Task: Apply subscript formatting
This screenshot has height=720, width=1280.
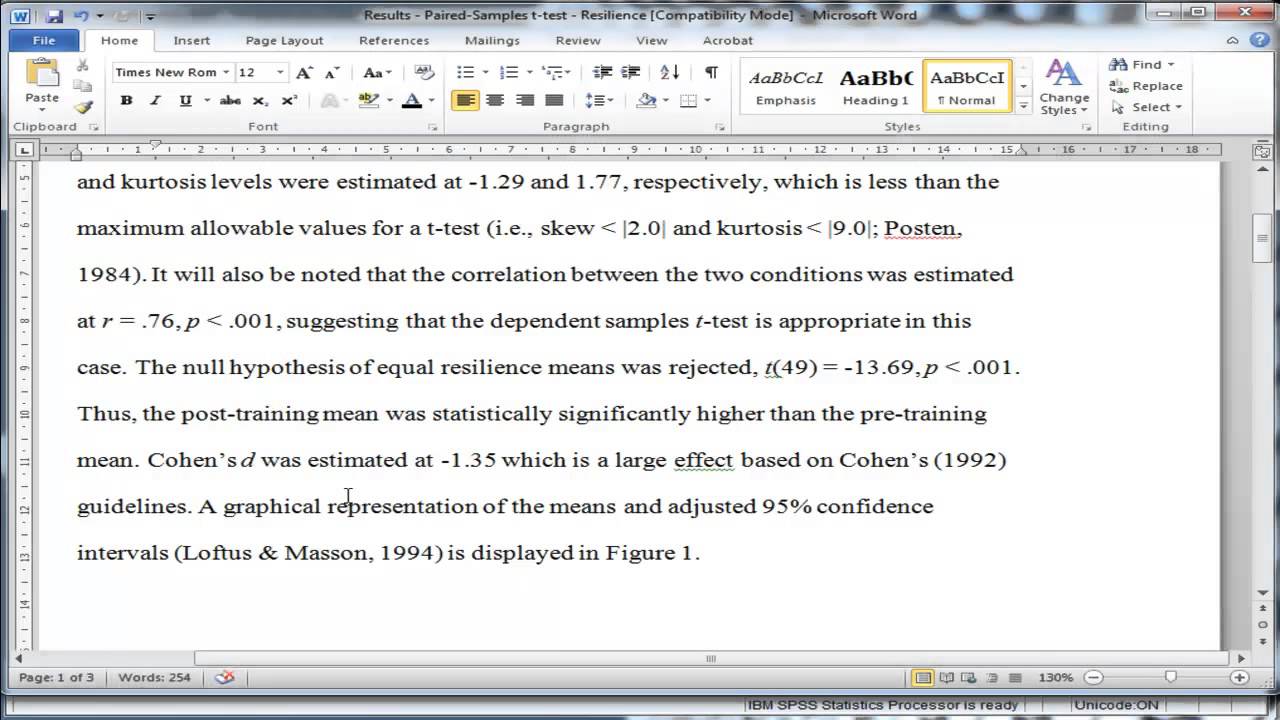Action: coord(260,100)
